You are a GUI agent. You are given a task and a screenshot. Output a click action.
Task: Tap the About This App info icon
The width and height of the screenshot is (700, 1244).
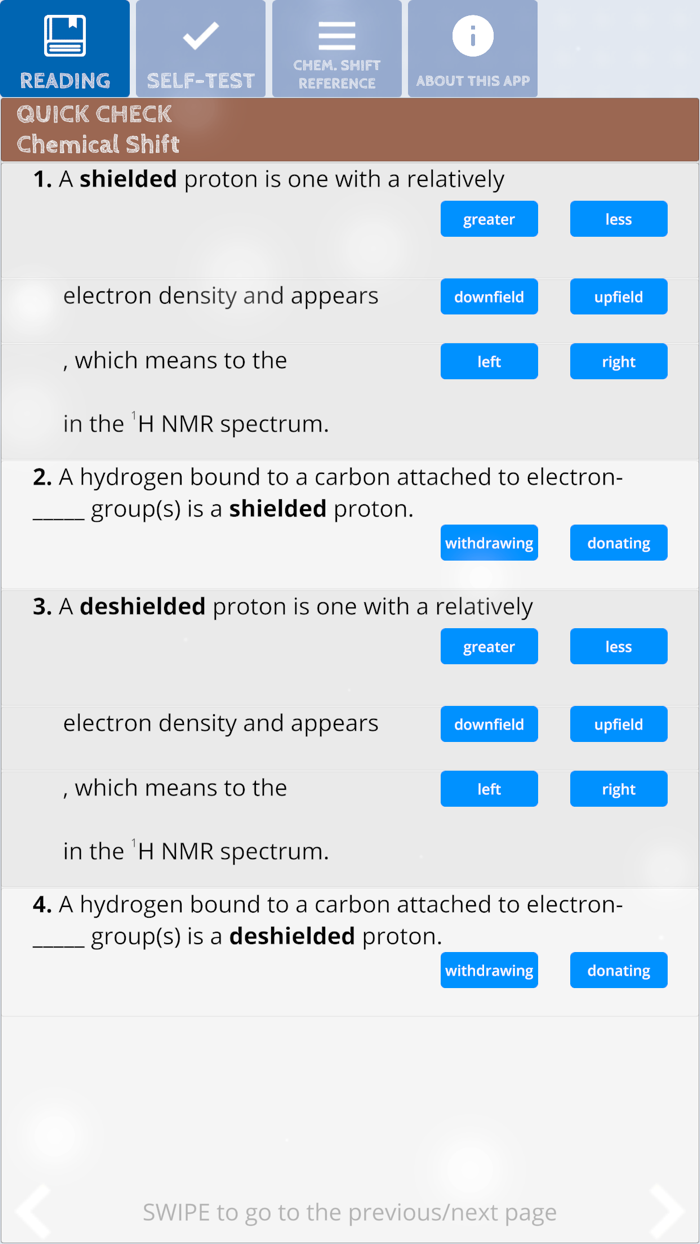(473, 37)
